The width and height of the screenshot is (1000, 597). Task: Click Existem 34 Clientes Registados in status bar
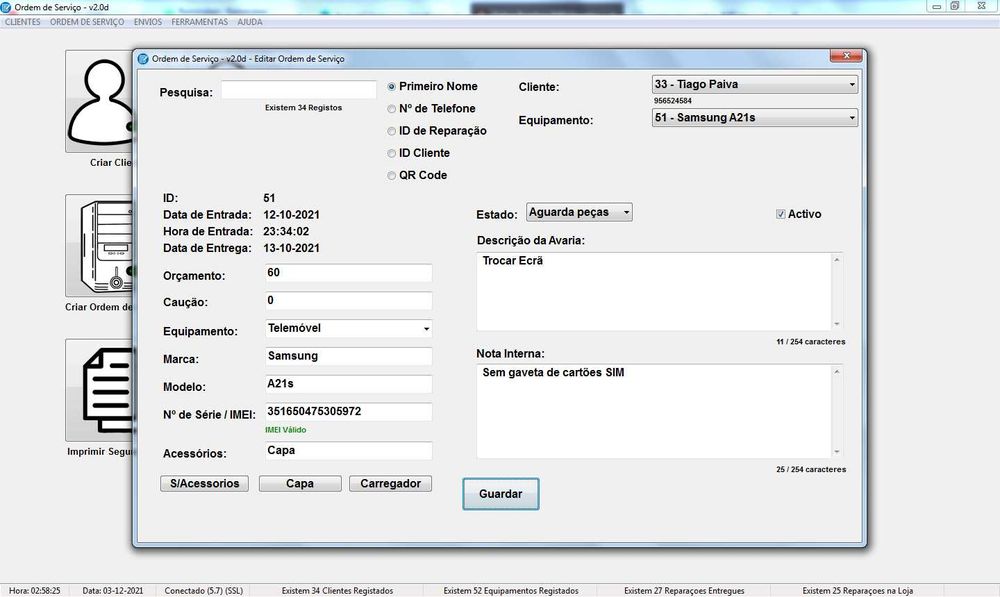coord(337,591)
